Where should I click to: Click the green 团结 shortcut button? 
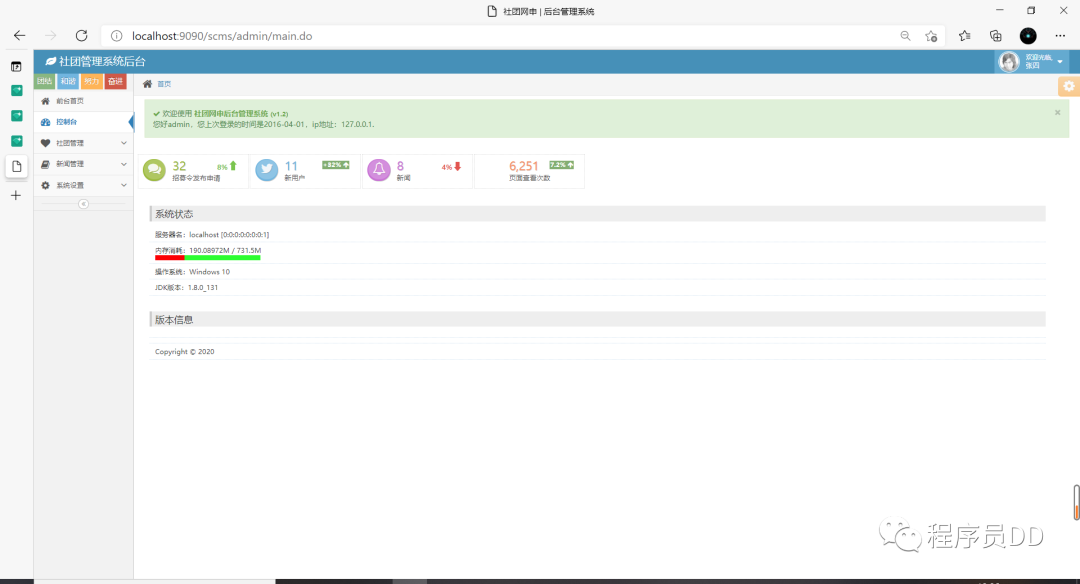pos(45,81)
